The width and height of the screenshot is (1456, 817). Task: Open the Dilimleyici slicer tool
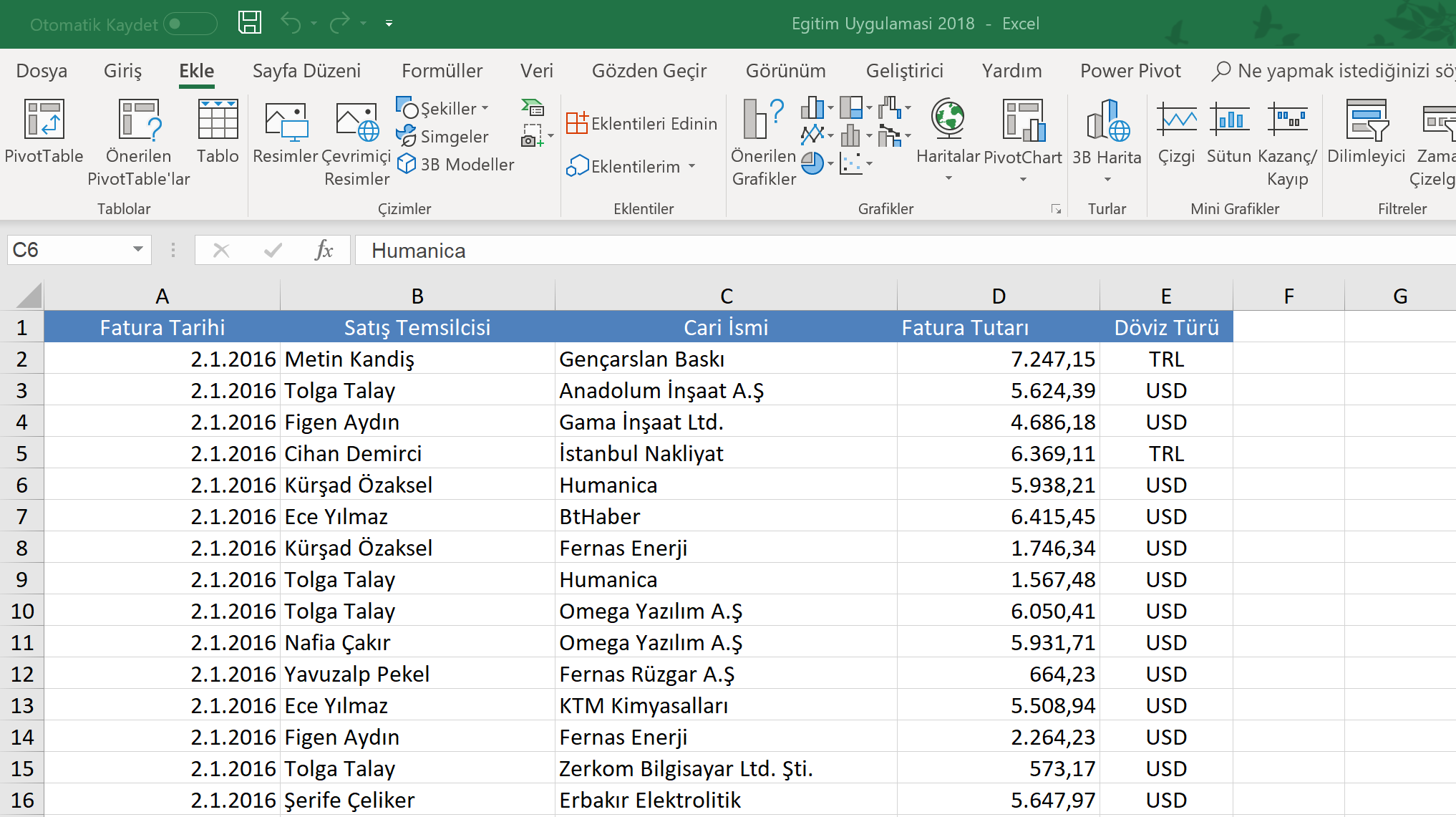tap(1366, 120)
